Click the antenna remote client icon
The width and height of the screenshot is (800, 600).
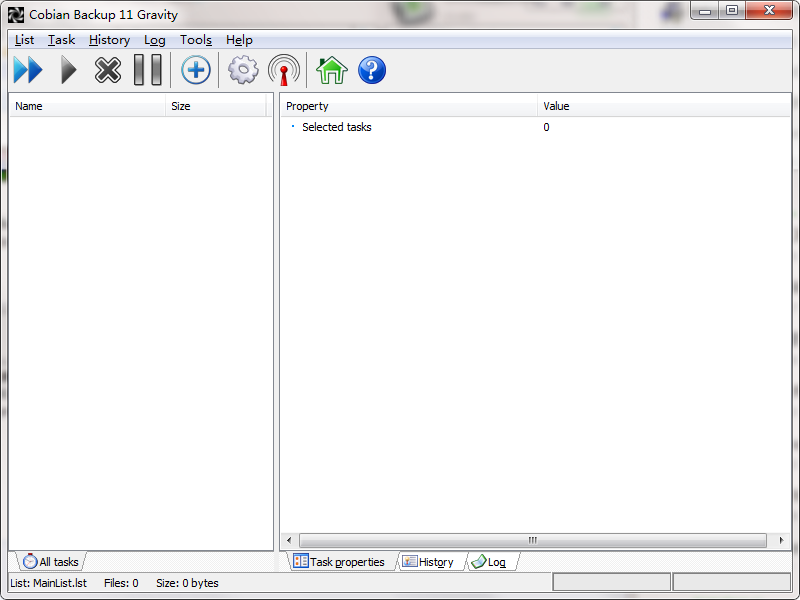pyautogui.click(x=284, y=70)
